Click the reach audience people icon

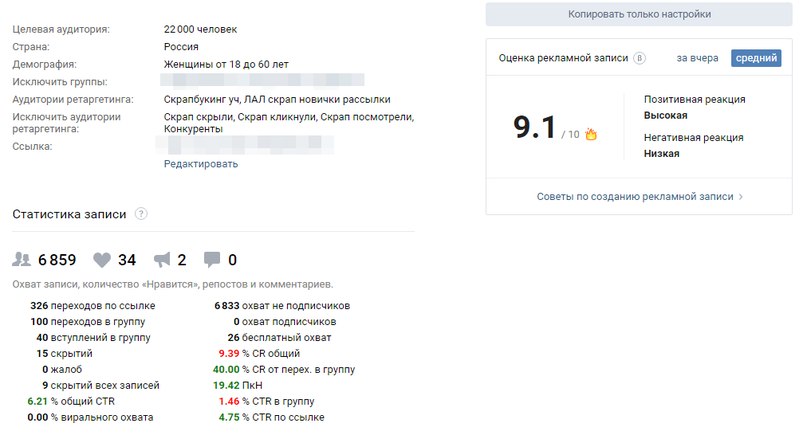[x=22, y=259]
